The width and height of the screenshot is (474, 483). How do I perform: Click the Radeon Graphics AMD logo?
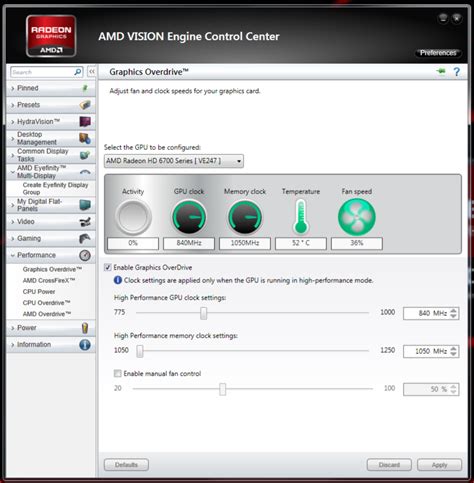coord(51,36)
